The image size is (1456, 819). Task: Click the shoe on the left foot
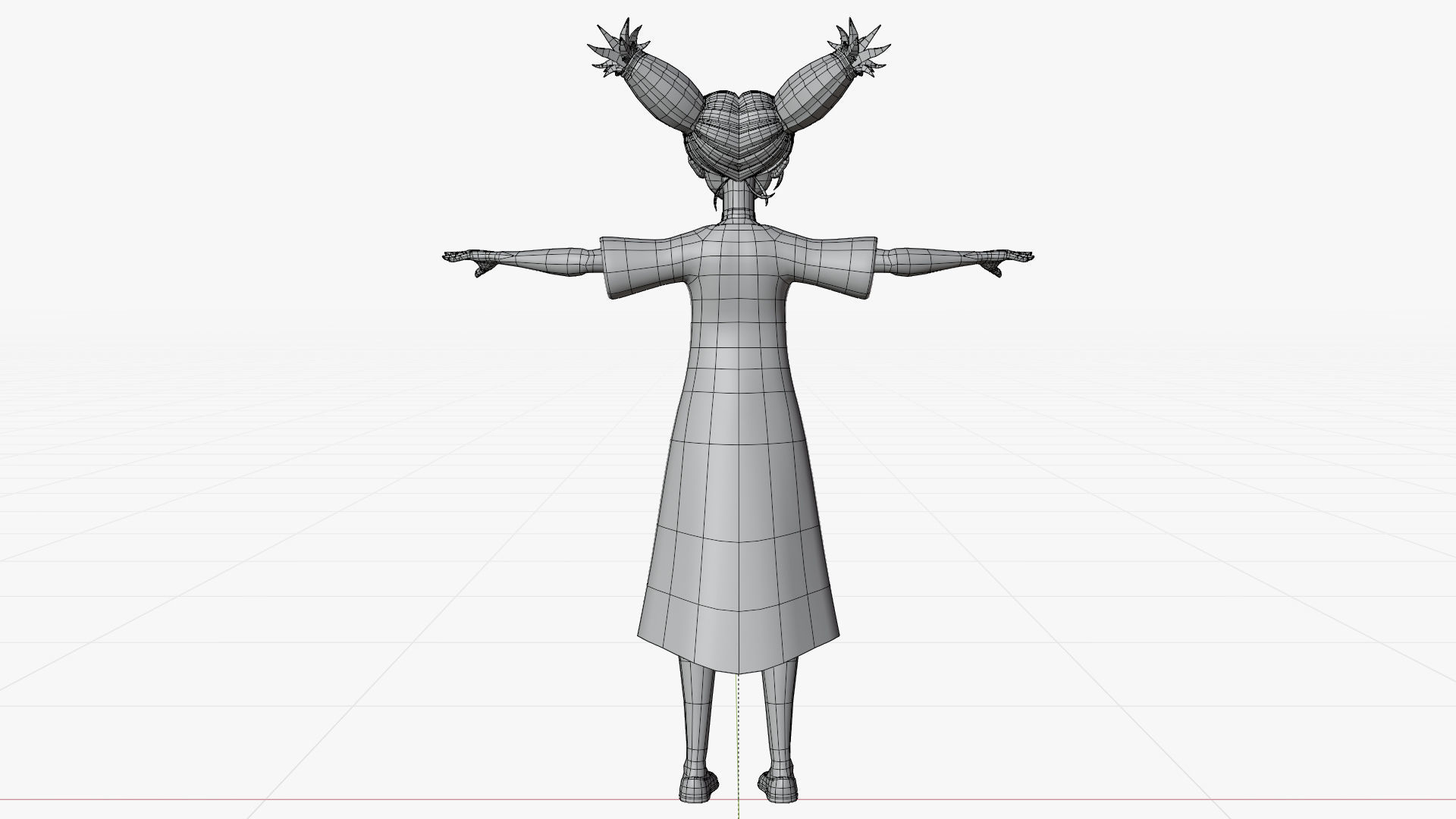698,783
